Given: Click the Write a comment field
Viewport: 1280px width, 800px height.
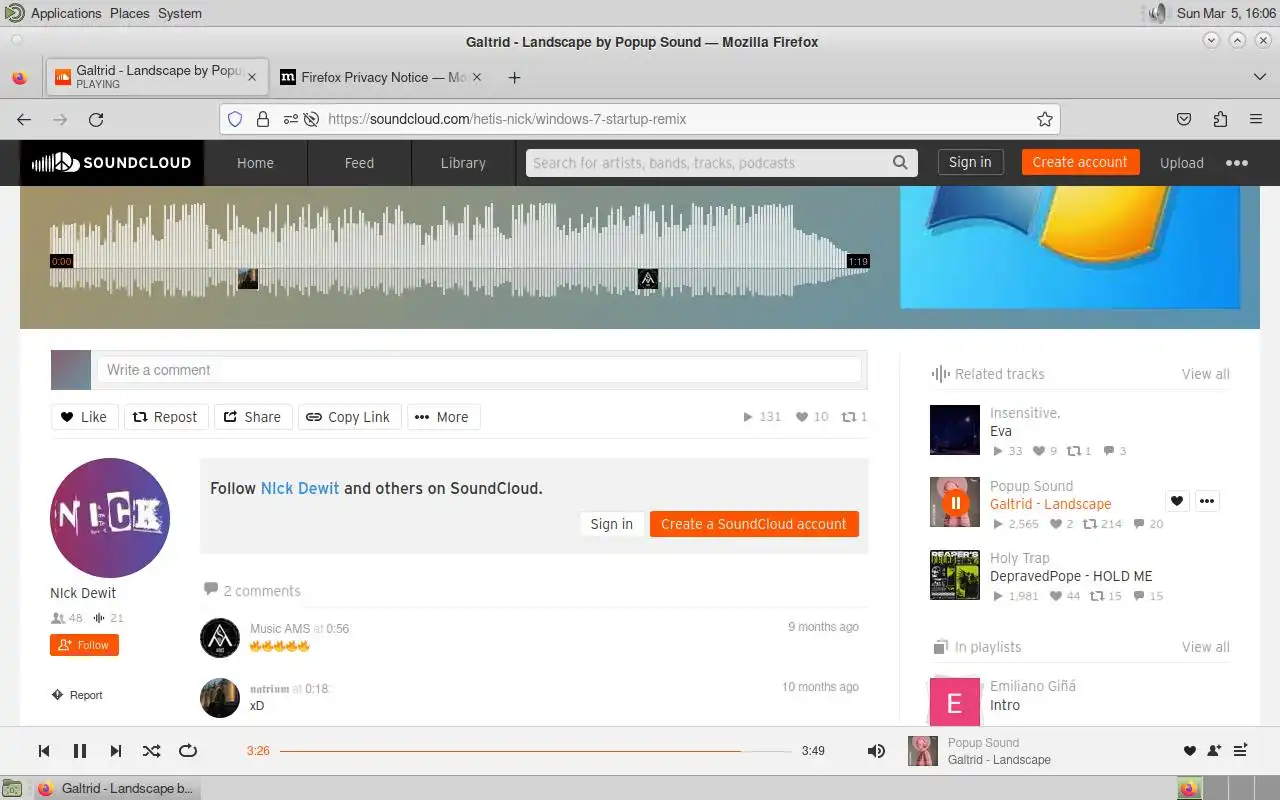Looking at the screenshot, I should 479,370.
